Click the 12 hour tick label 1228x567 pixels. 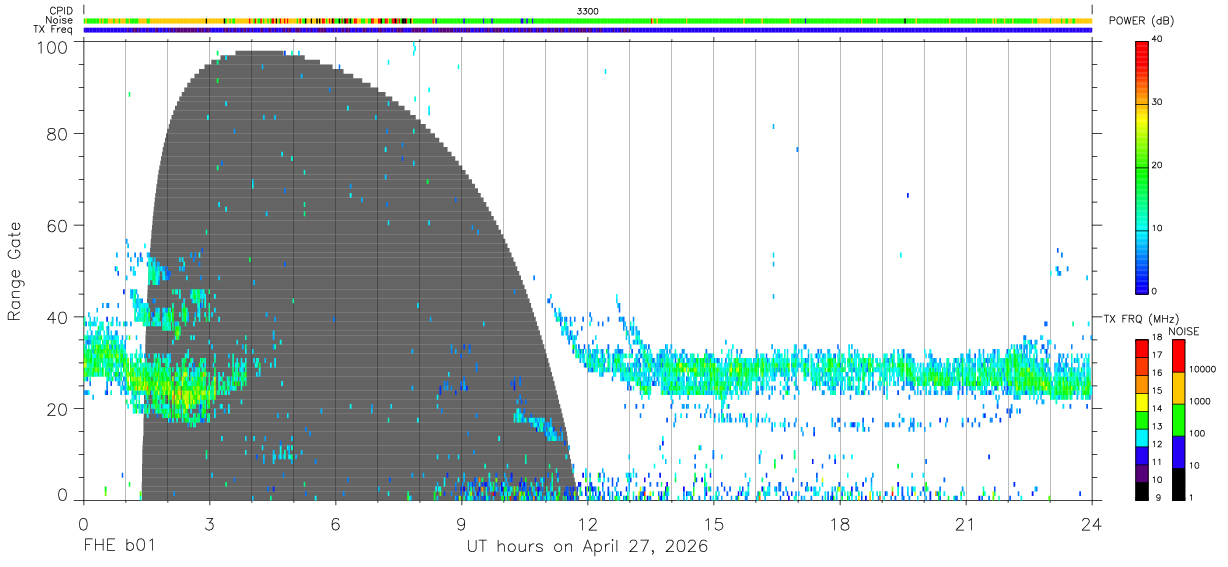[587, 524]
